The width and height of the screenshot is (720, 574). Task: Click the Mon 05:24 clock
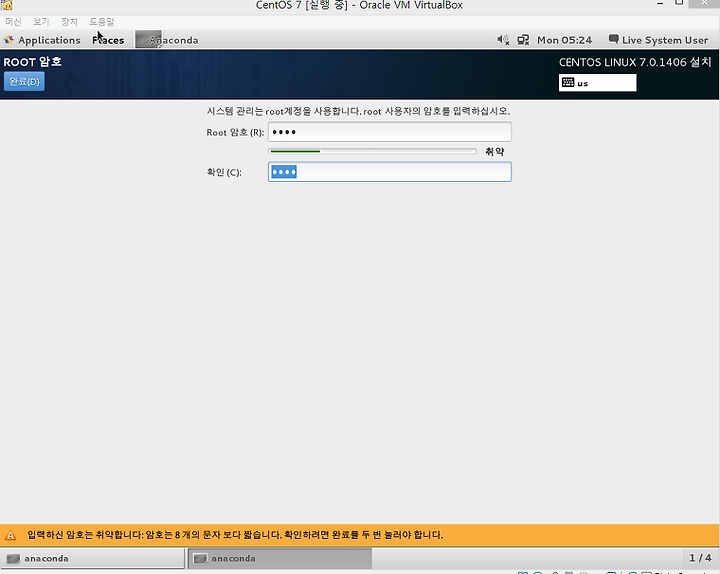(x=564, y=40)
